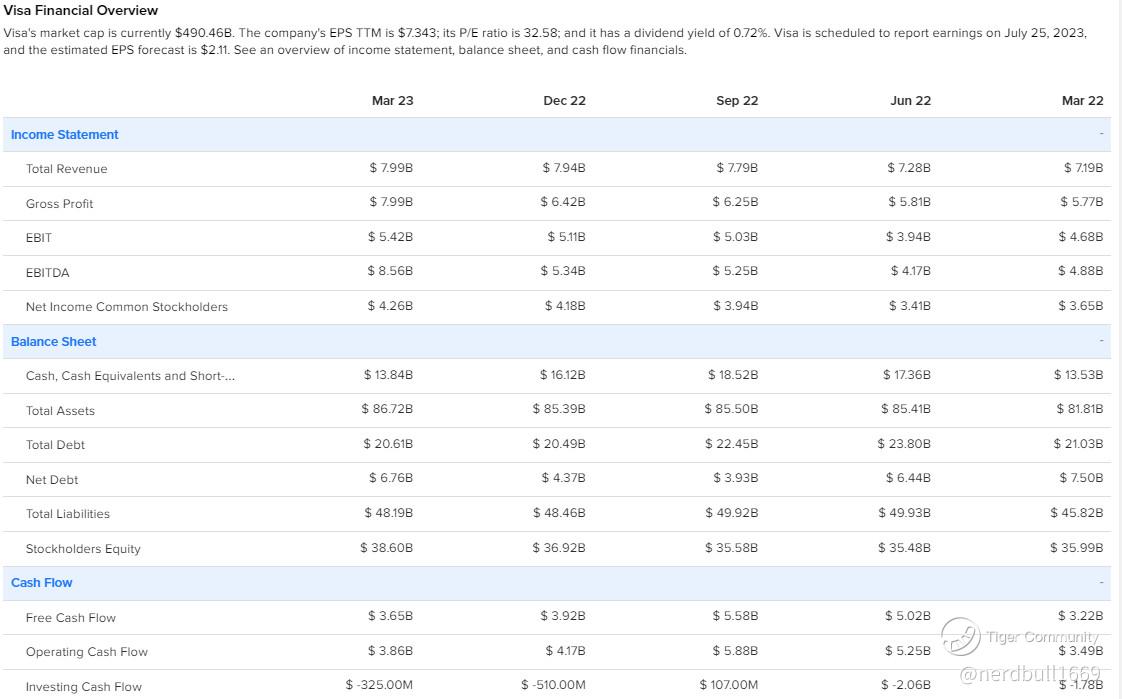Select the Sep 22 column header
Image resolution: width=1122 pixels, height=699 pixels.
737,101
